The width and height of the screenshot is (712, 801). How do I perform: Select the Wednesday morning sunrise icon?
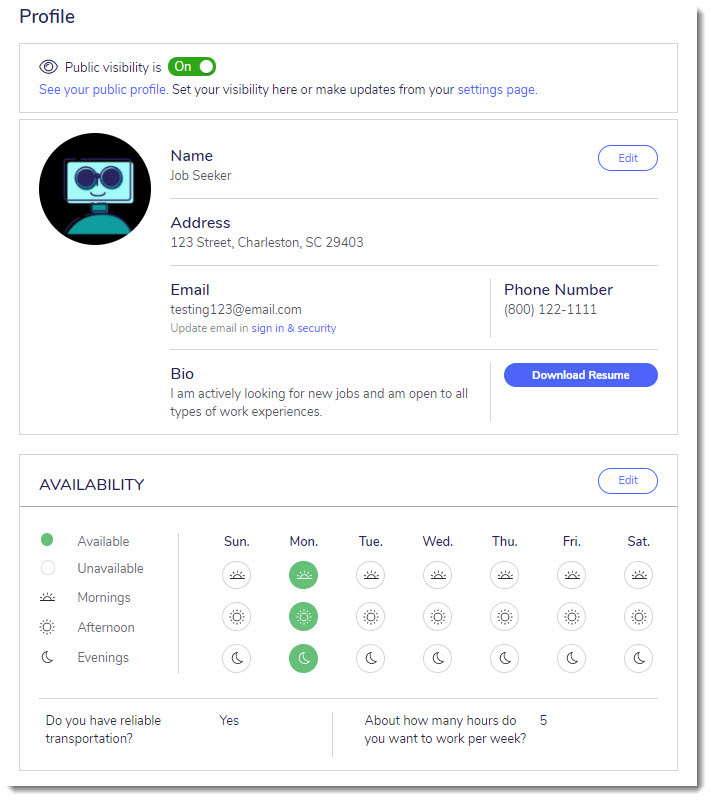438,575
